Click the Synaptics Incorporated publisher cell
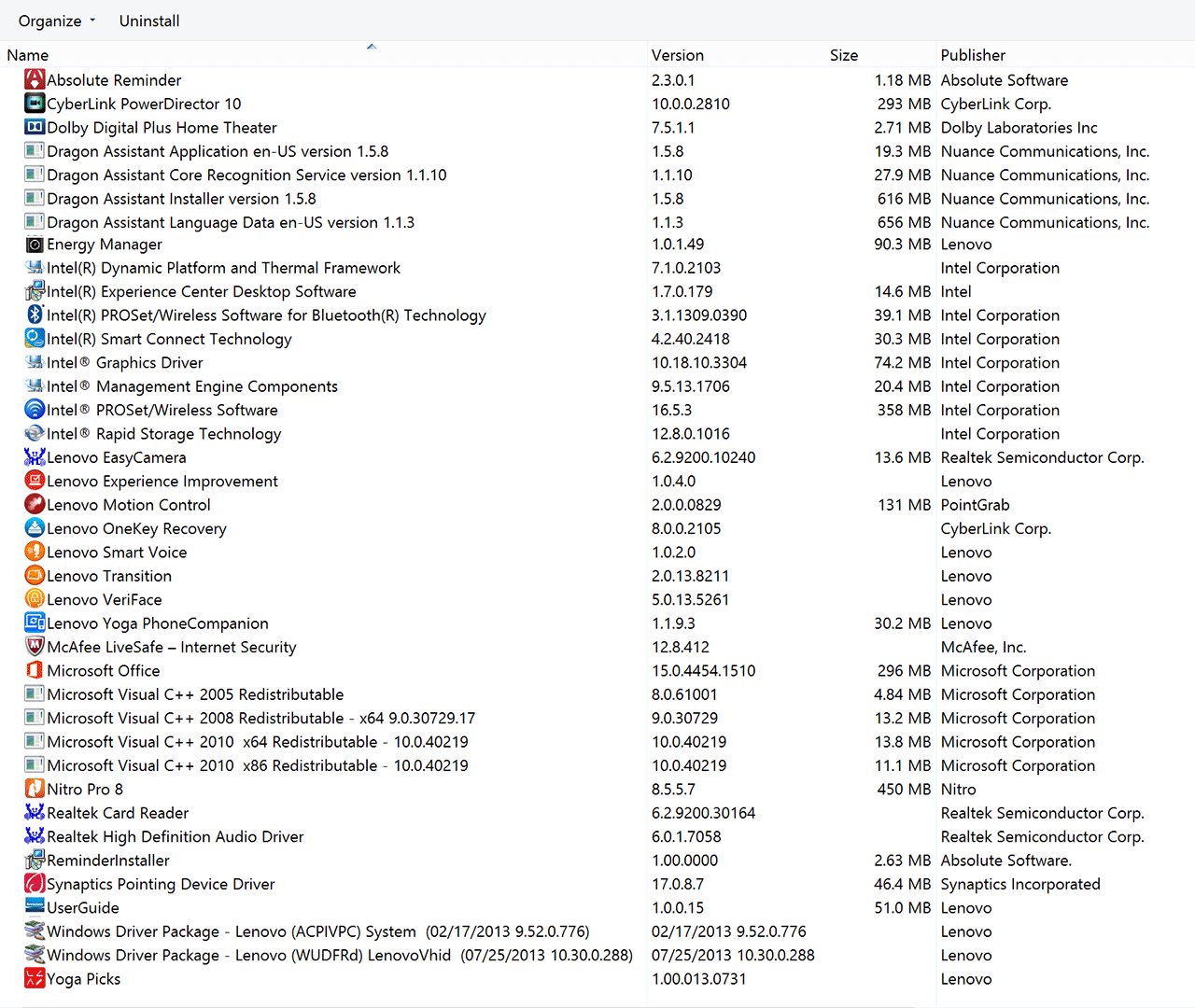Viewport: 1195px width, 1008px height. [1020, 884]
